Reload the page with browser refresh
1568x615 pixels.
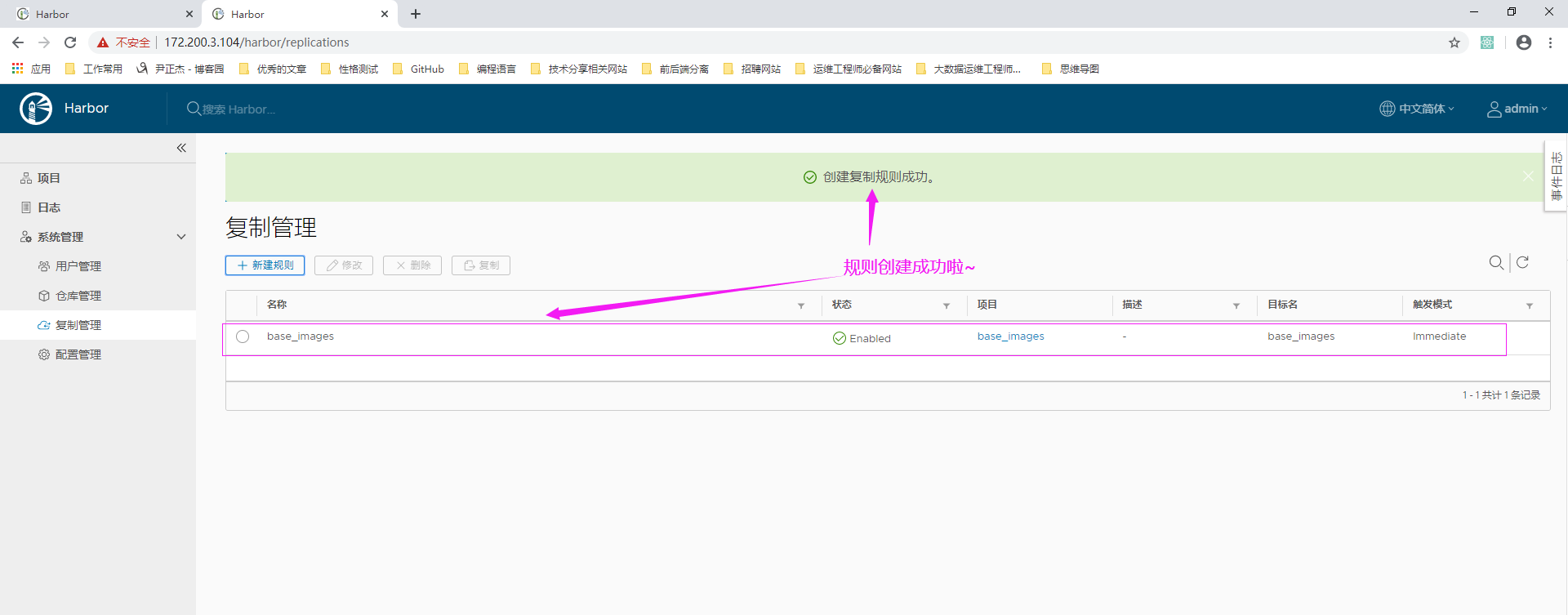70,42
